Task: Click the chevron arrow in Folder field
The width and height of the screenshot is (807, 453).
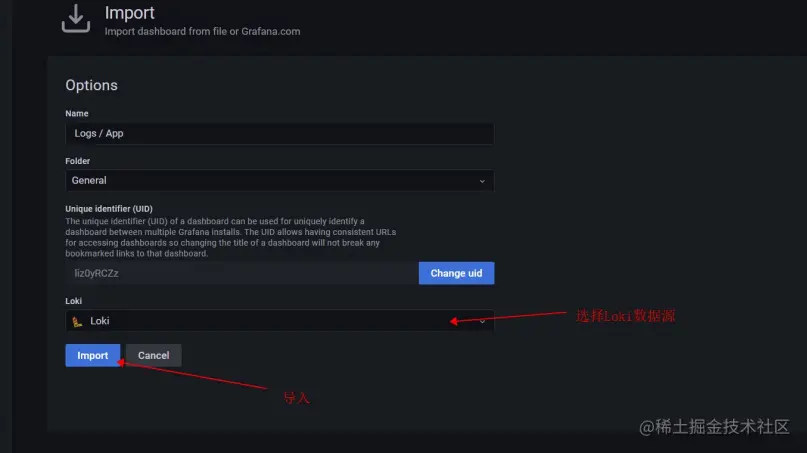Action: [482, 181]
